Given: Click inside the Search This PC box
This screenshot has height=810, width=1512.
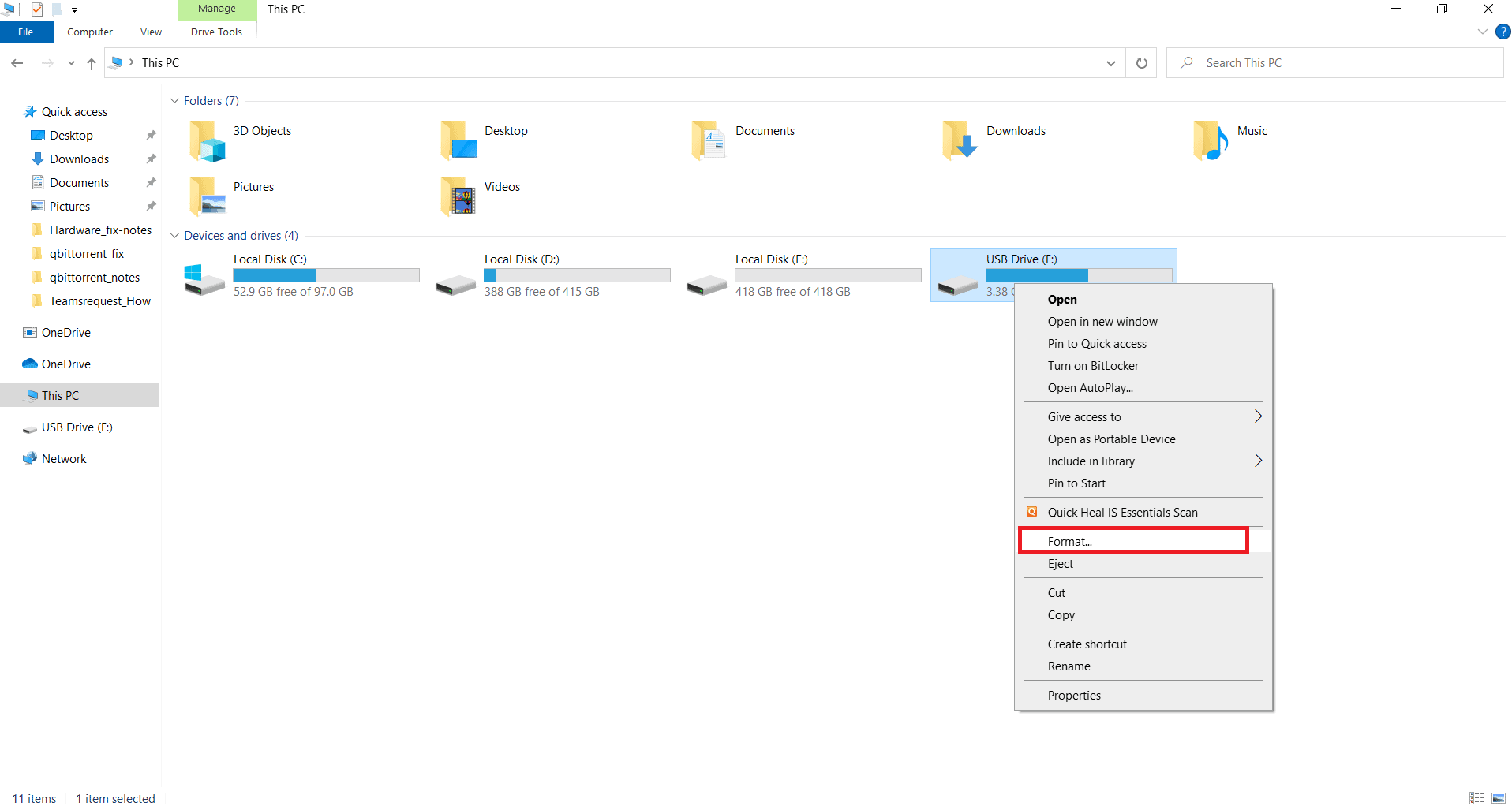Looking at the screenshot, I should tap(1342, 63).
